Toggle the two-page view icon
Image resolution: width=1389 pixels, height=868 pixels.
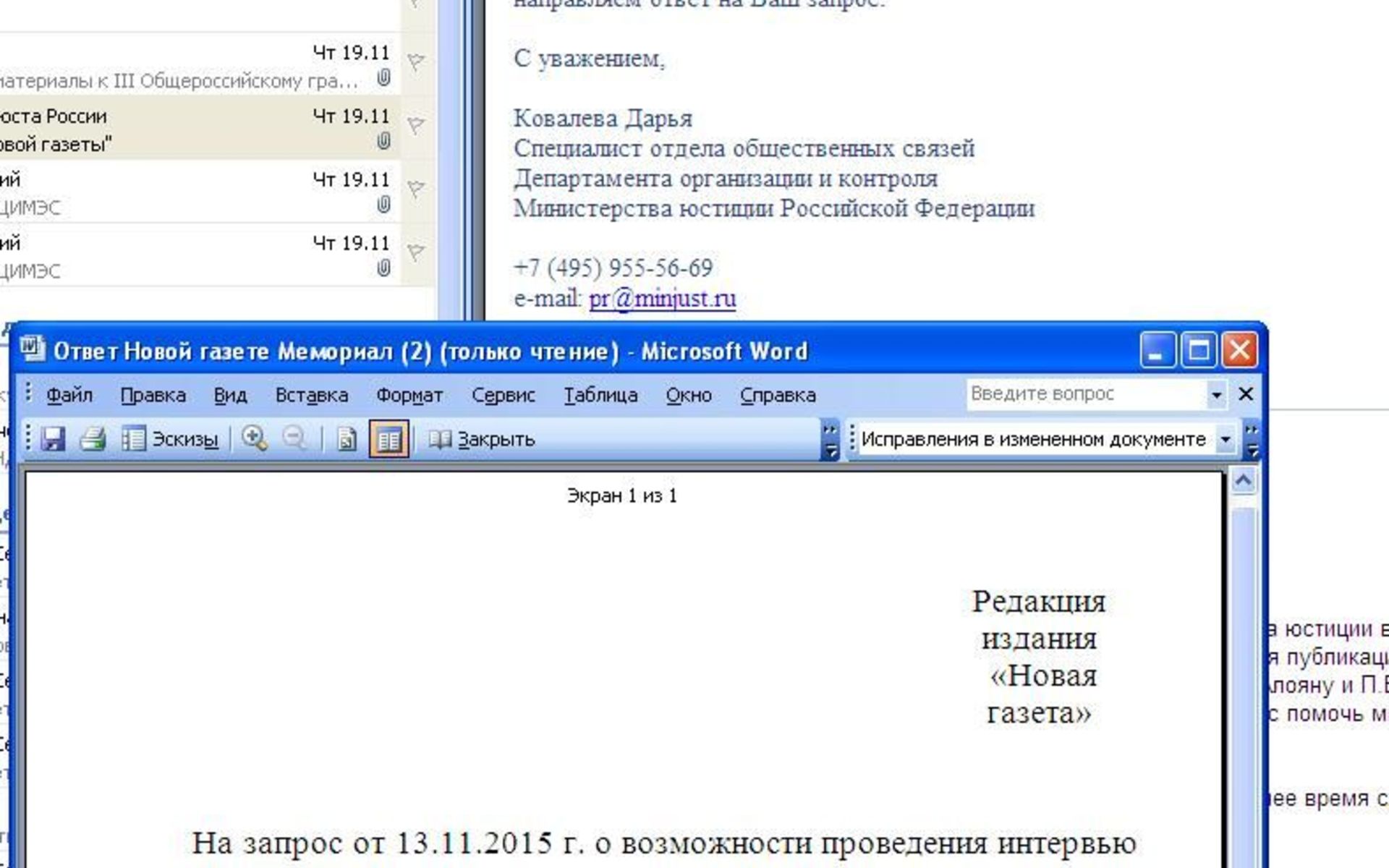(x=388, y=439)
